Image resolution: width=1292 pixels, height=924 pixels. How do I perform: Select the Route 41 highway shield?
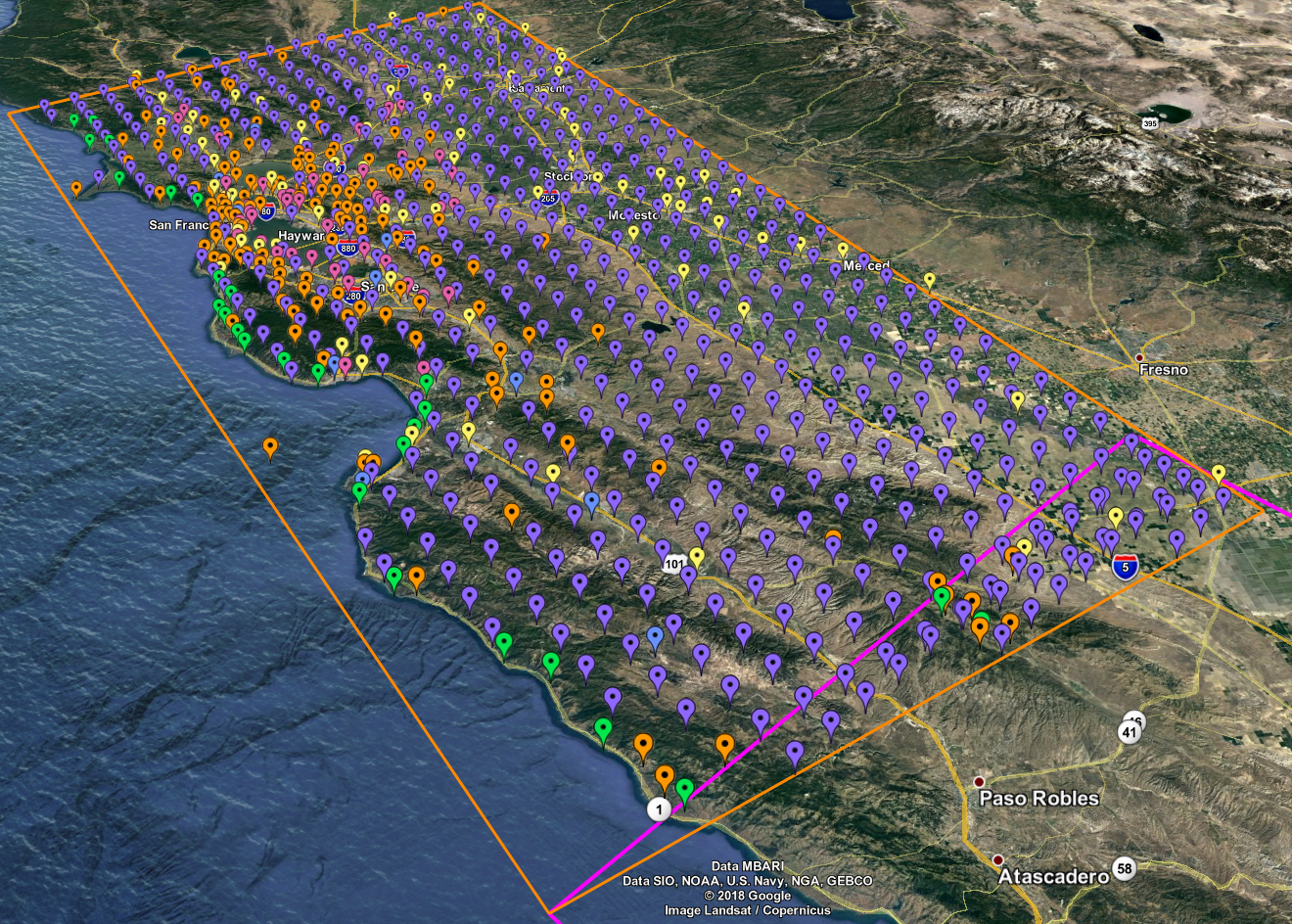[x=1130, y=732]
